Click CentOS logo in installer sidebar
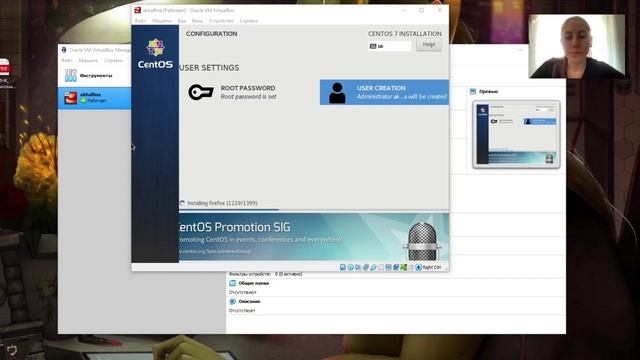The image size is (640, 360). (x=155, y=53)
